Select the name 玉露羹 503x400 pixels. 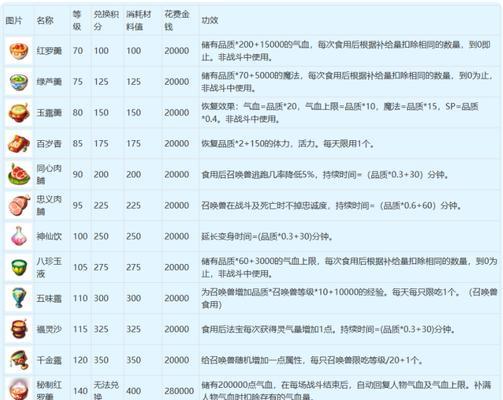pyautogui.click(x=49, y=113)
